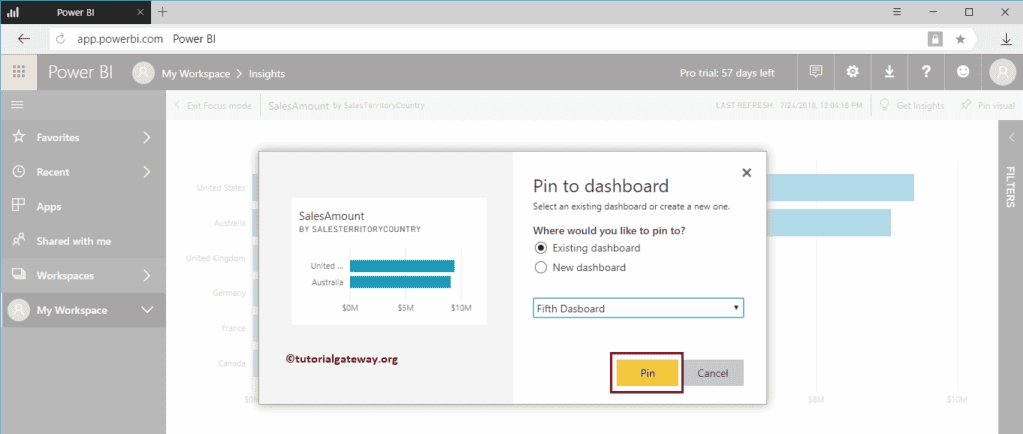1023x434 pixels.
Task: Click the Favorites star icon
Action: point(19,137)
